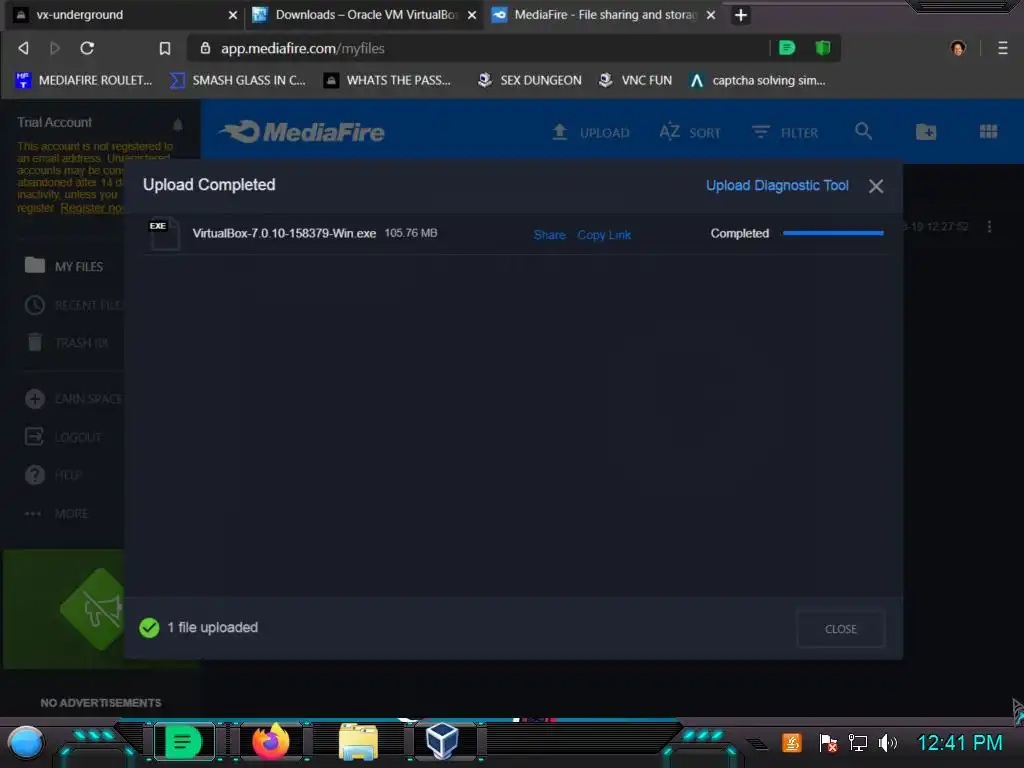The height and width of the screenshot is (768, 1024).
Task: Click the EXE file icon in upload list
Action: point(164,233)
